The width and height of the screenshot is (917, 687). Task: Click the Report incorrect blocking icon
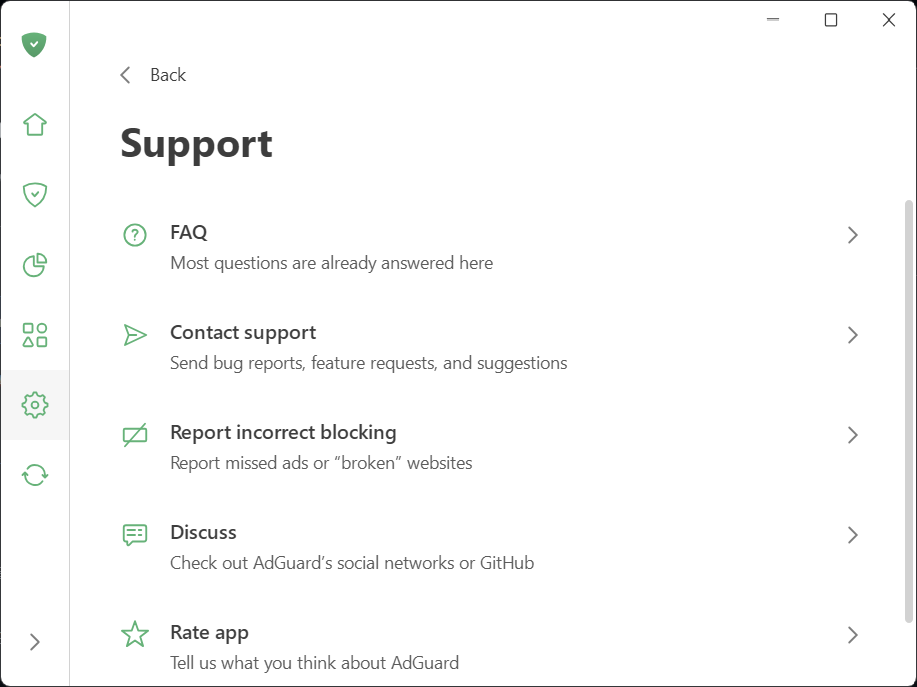click(135, 435)
